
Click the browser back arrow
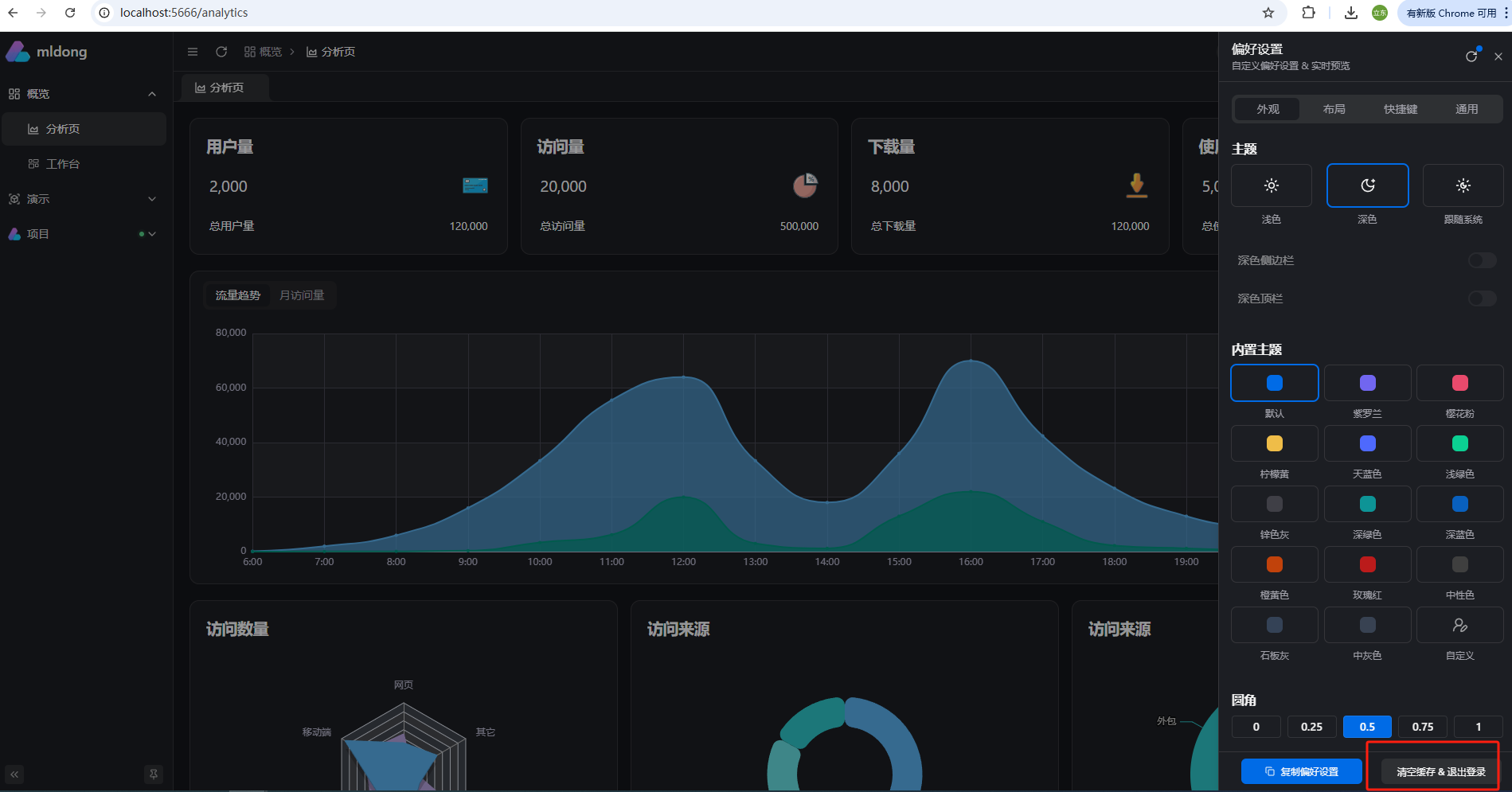click(x=14, y=13)
